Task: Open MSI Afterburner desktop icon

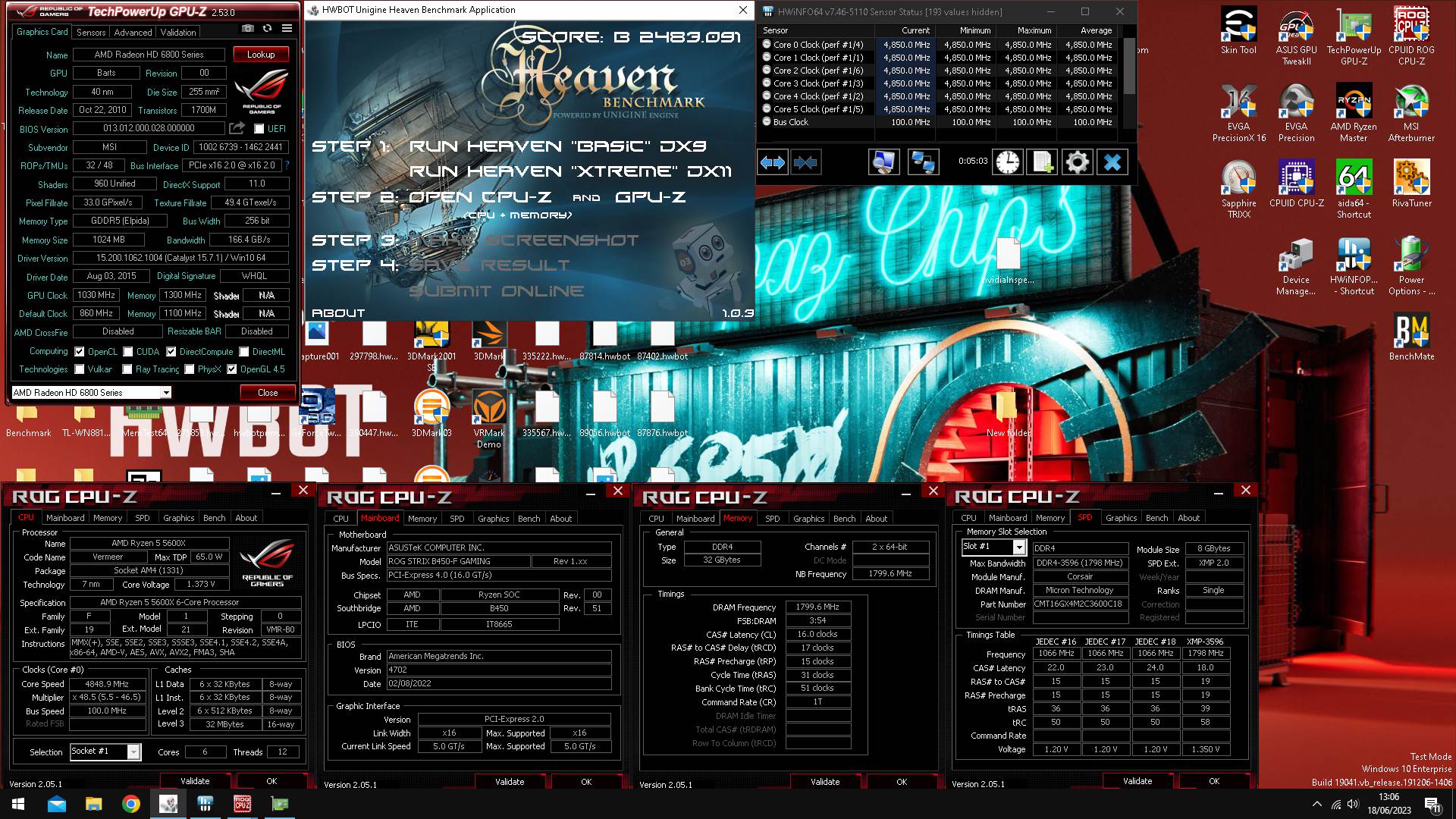Action: click(x=1411, y=112)
